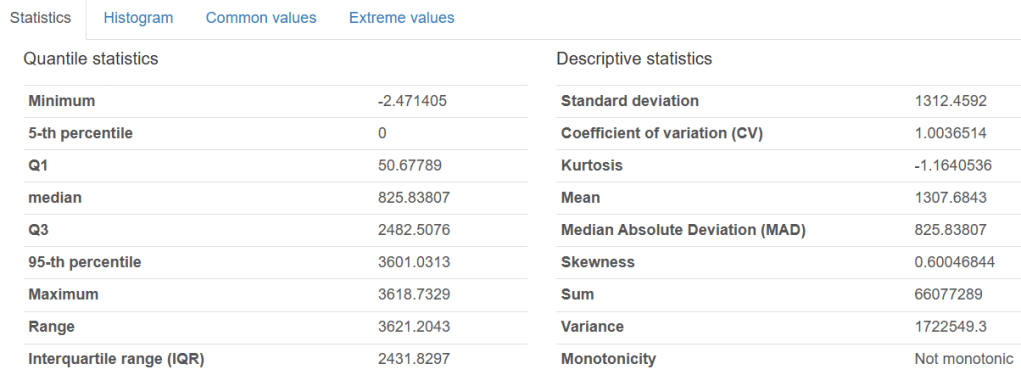This screenshot has height=375, width=1021.
Task: Select the Quantile statistics heading
Action: tap(91, 59)
